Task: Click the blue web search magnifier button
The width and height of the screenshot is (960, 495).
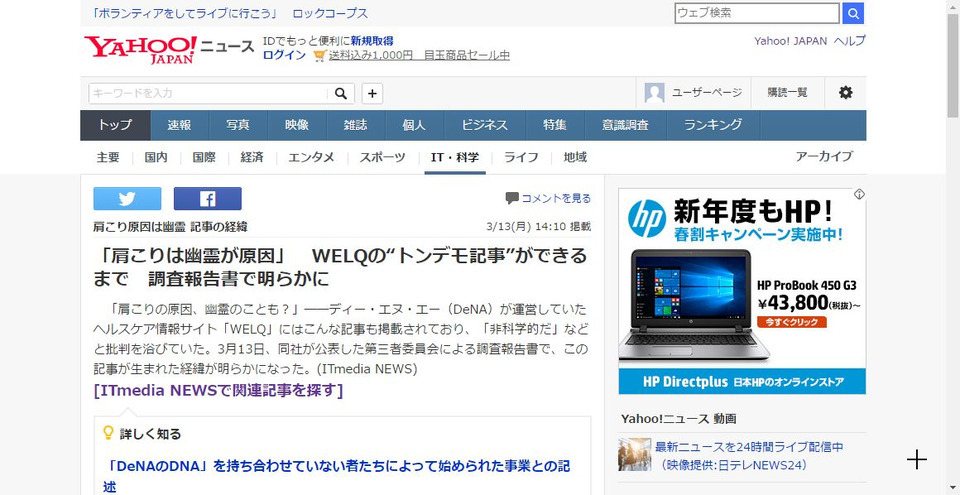Action: pyautogui.click(x=852, y=13)
